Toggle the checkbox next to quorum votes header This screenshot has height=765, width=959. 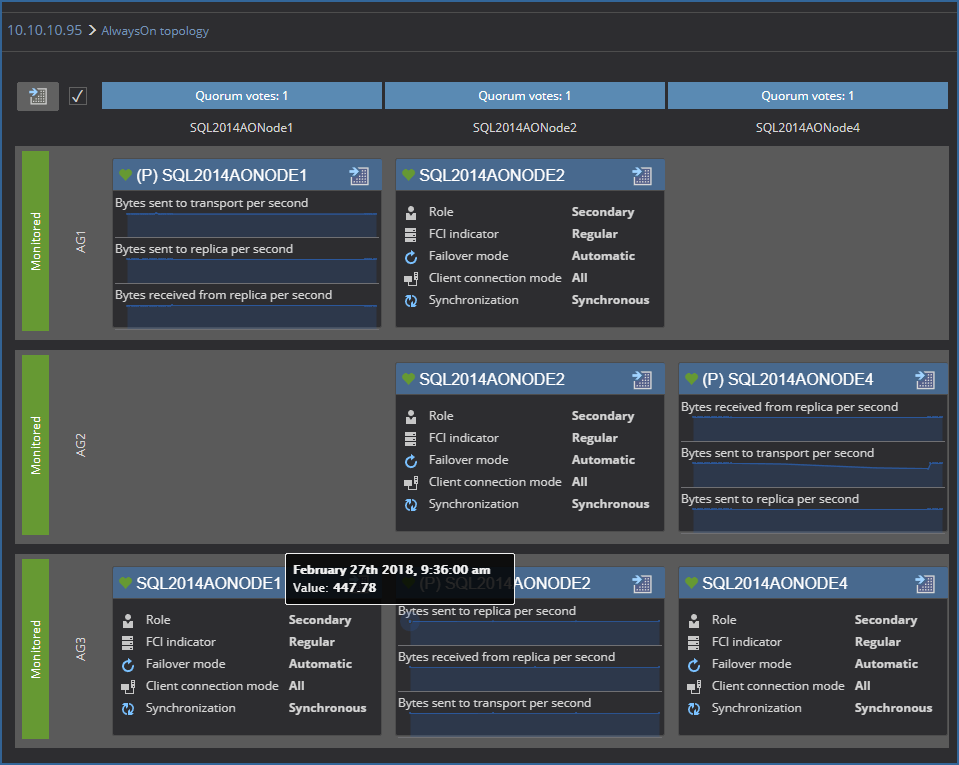click(x=78, y=96)
